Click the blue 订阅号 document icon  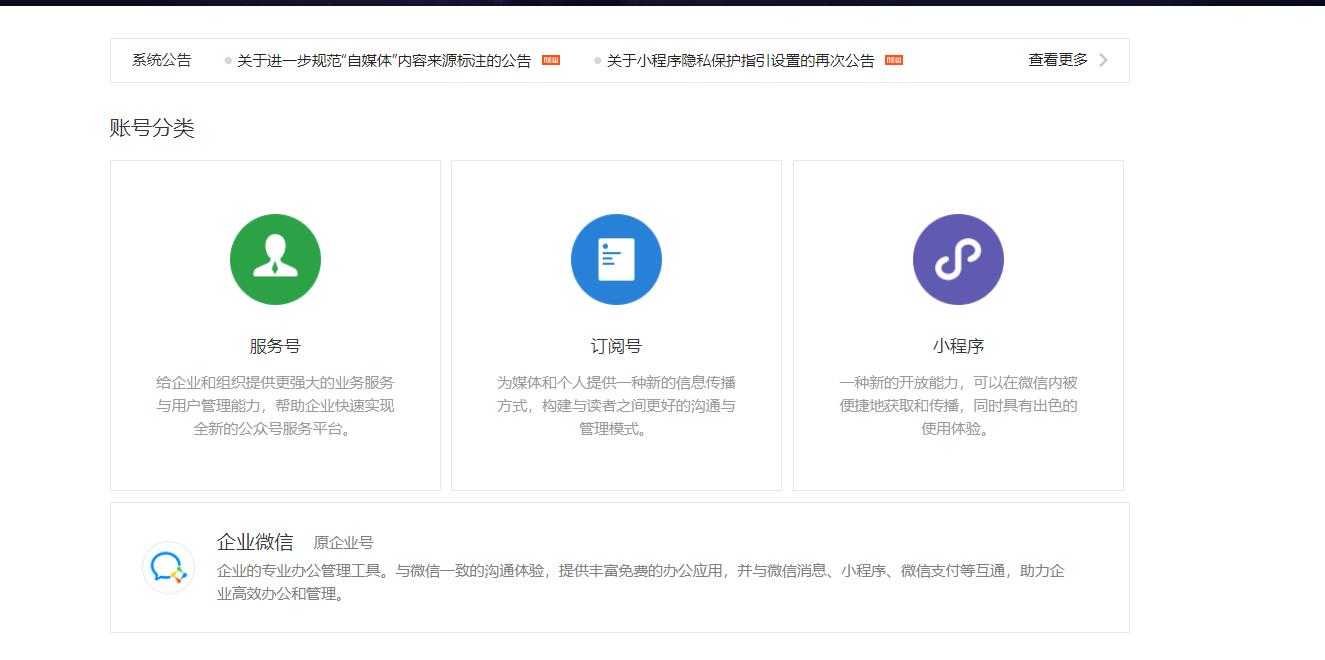(616, 259)
